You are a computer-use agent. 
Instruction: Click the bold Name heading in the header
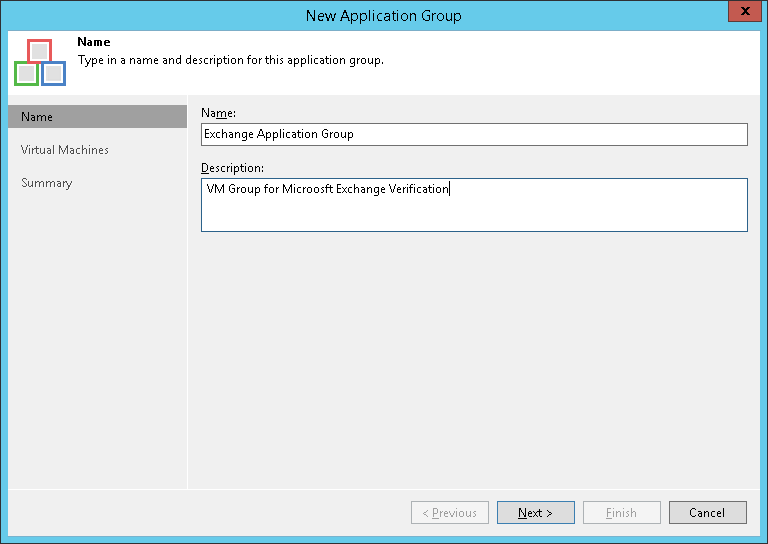[x=94, y=43]
